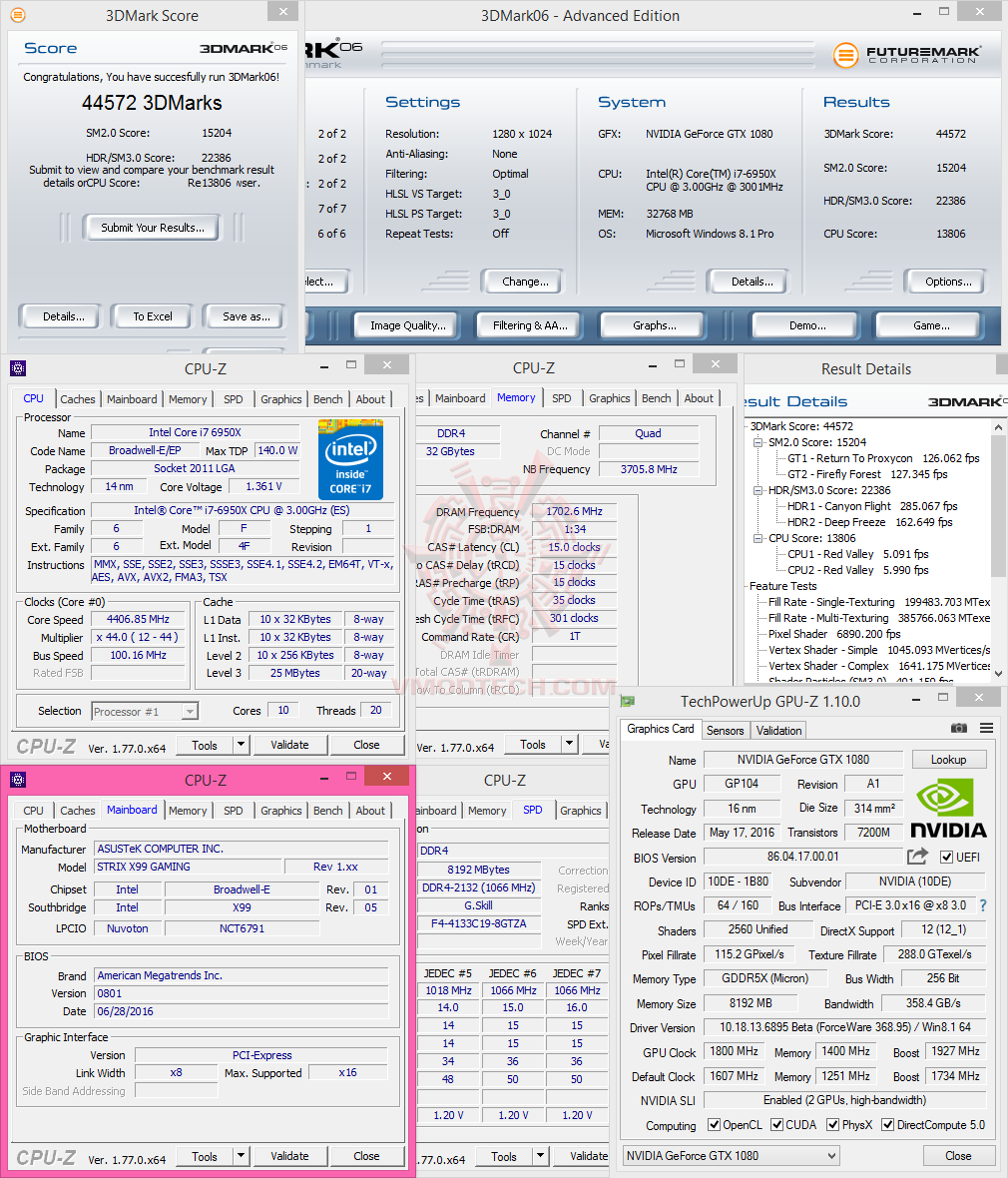Open Tools dropdown arrow in CPU-Z SPD window
1008x1178 pixels.
click(x=541, y=1156)
